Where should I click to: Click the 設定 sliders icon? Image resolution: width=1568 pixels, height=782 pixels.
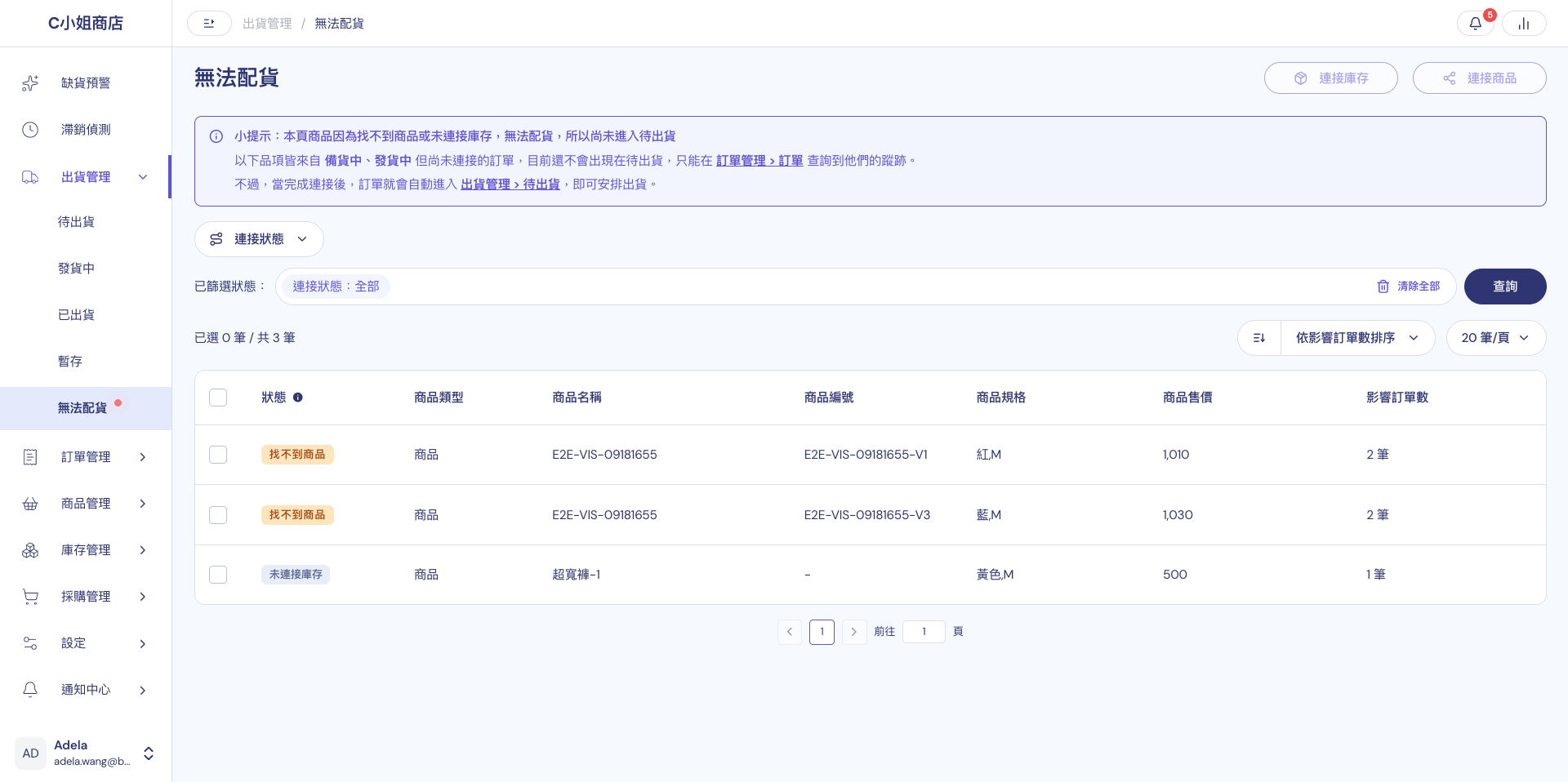coord(30,643)
